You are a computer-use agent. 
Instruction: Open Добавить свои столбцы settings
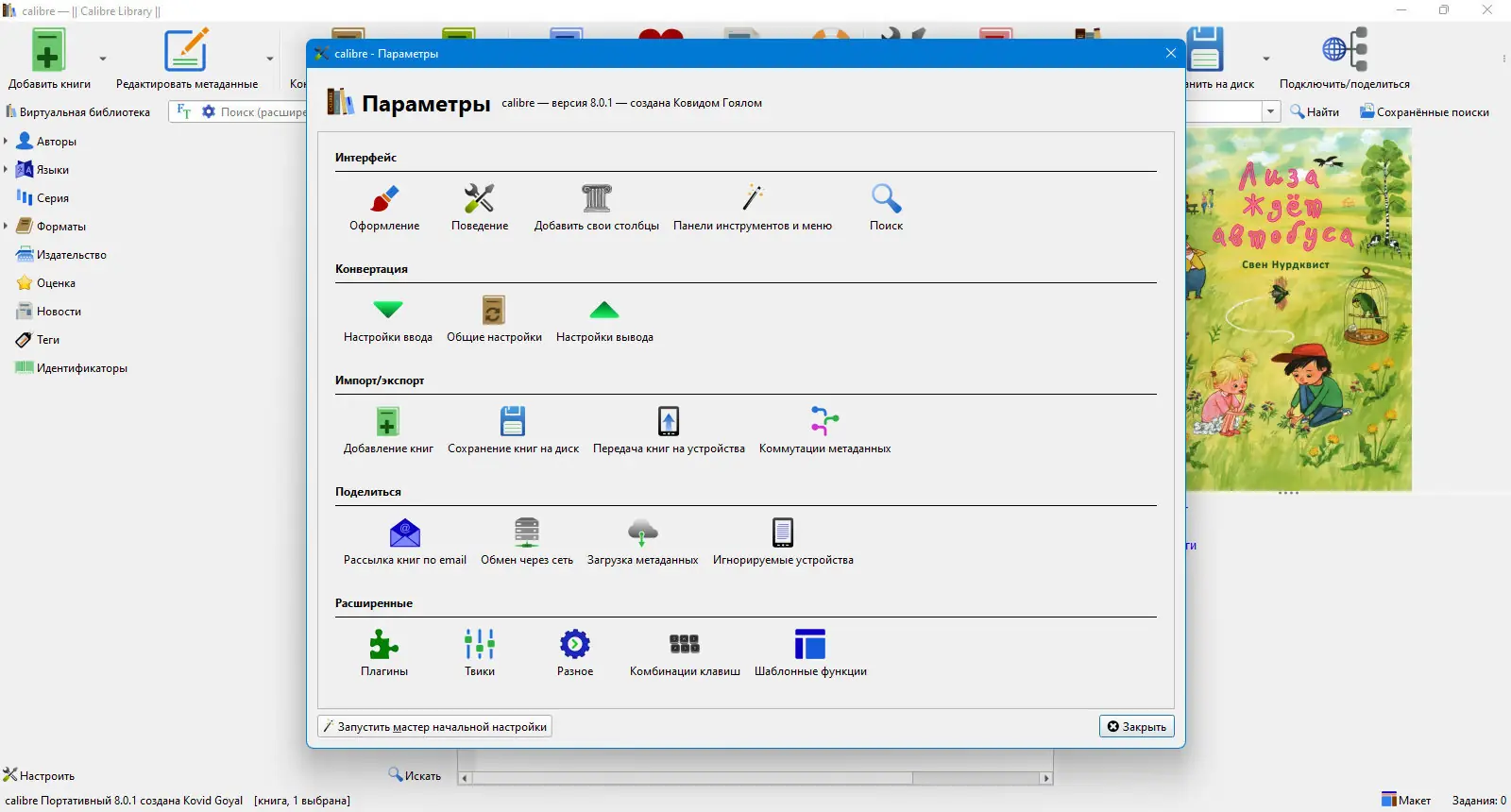(x=597, y=208)
